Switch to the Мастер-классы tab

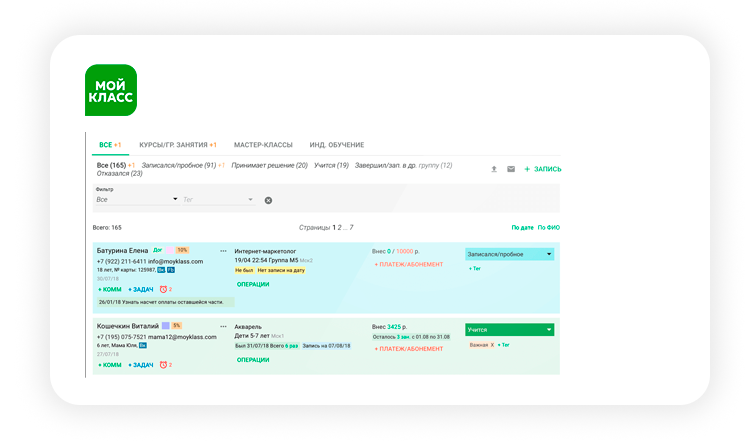(256, 145)
